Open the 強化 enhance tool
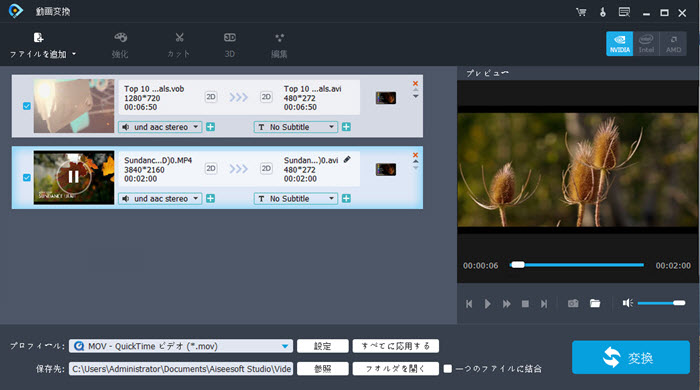This screenshot has width=700, height=390. [x=120, y=45]
